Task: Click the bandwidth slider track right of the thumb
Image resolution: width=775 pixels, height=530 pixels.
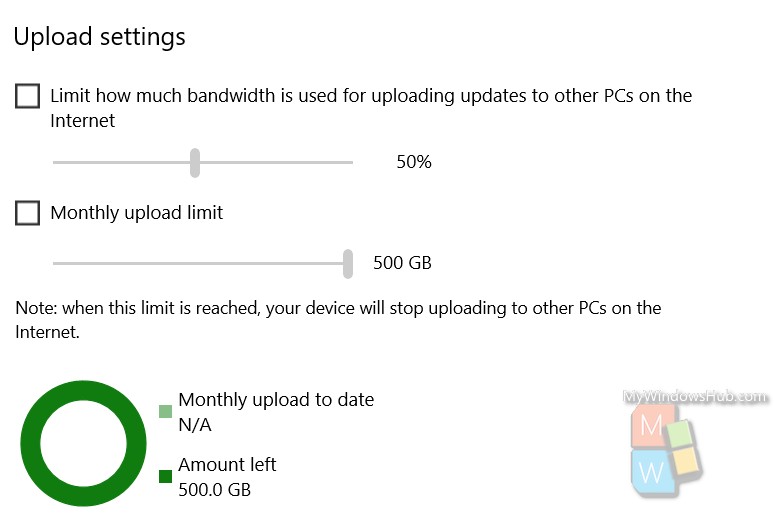Action: [276, 163]
